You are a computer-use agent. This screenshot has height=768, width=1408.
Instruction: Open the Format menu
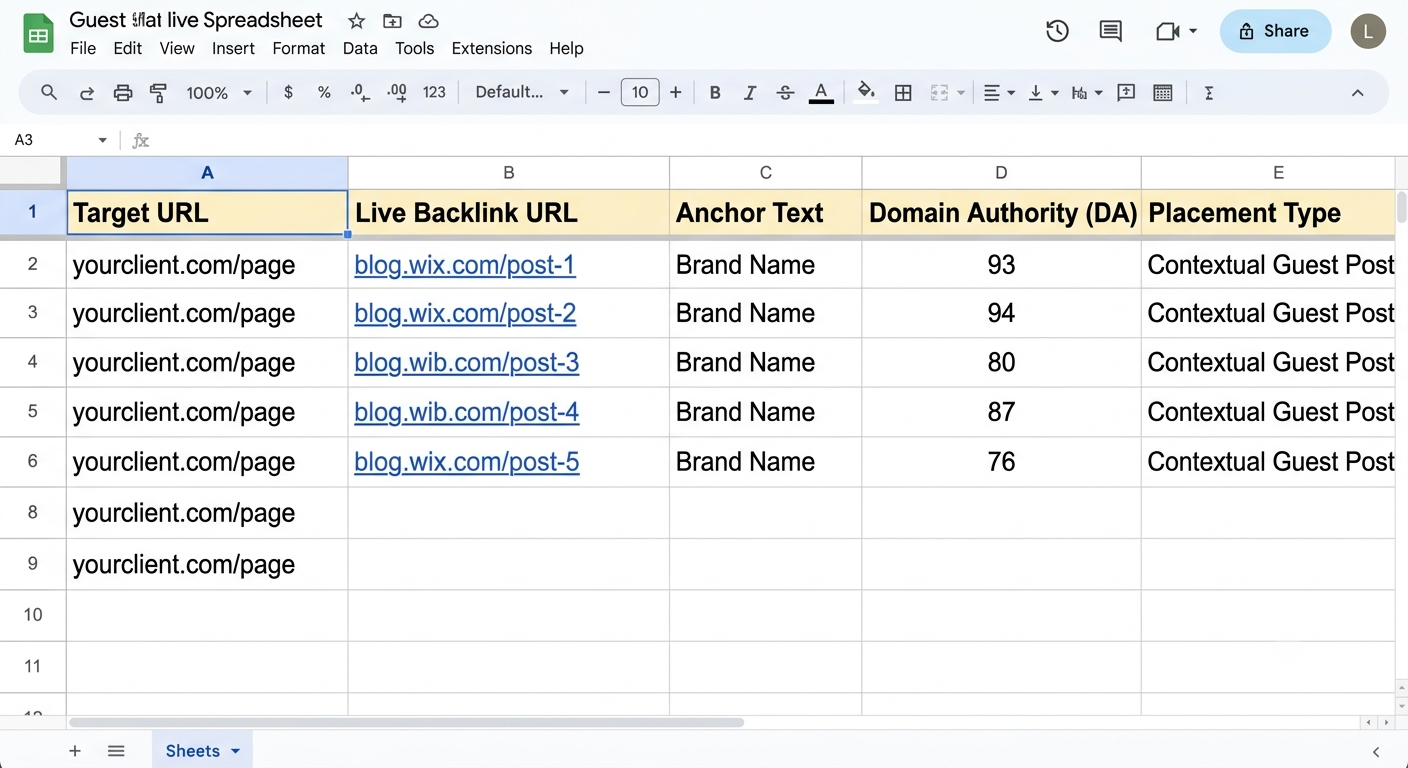tap(298, 48)
